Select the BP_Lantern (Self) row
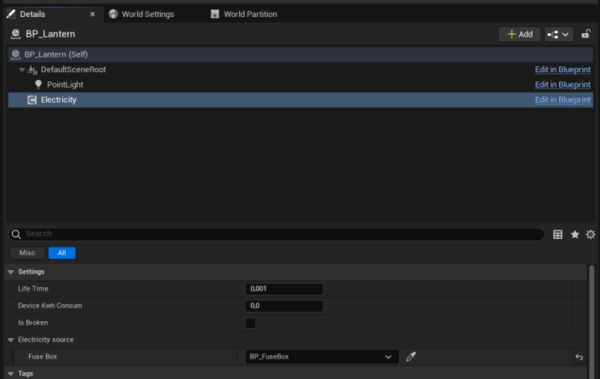Viewport: 600px width, 379px height. tap(300, 54)
